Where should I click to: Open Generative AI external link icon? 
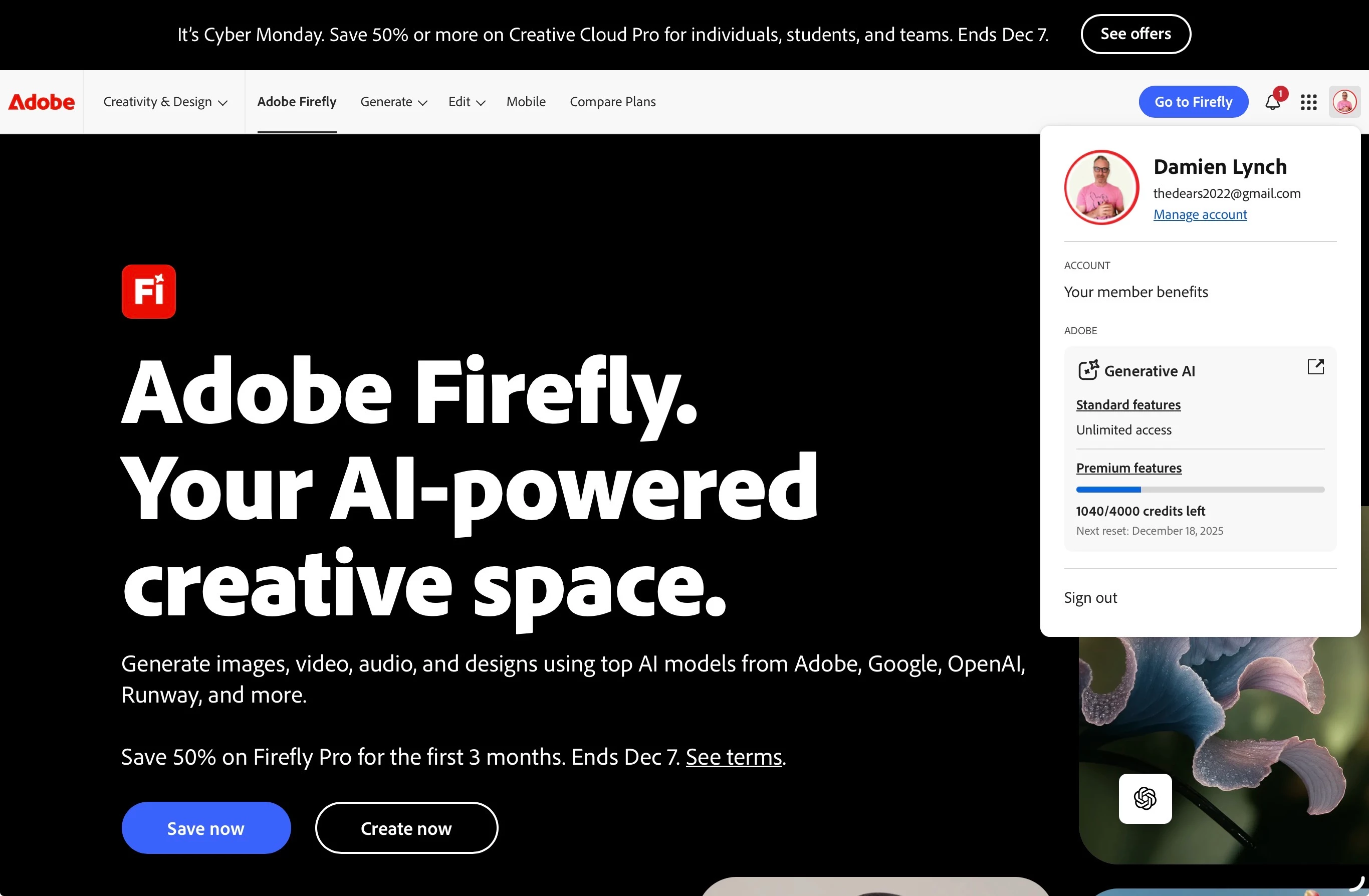tap(1315, 366)
